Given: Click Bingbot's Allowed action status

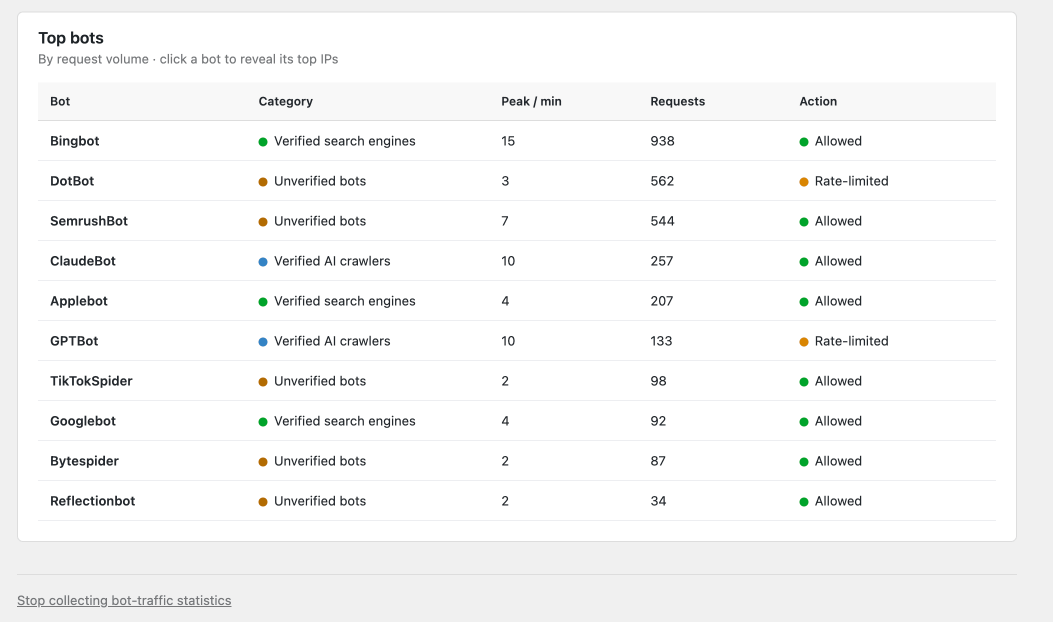Looking at the screenshot, I should 831,141.
